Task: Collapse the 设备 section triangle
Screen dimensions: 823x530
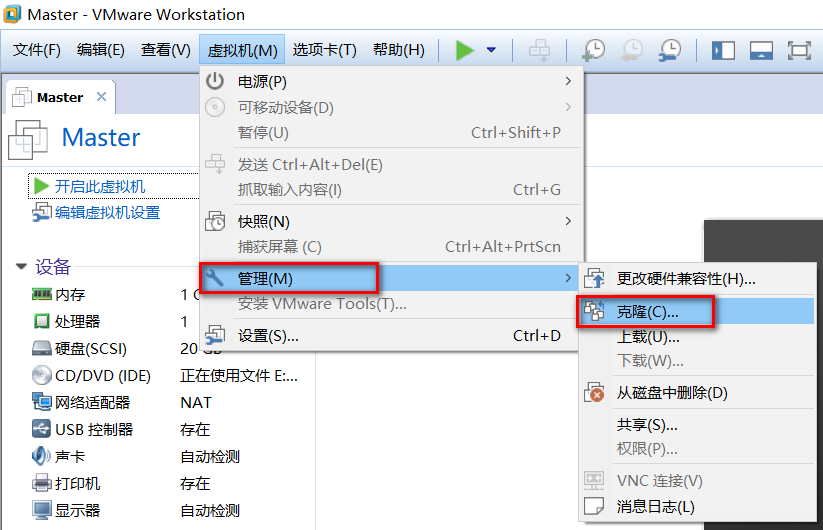Action: tap(22, 267)
